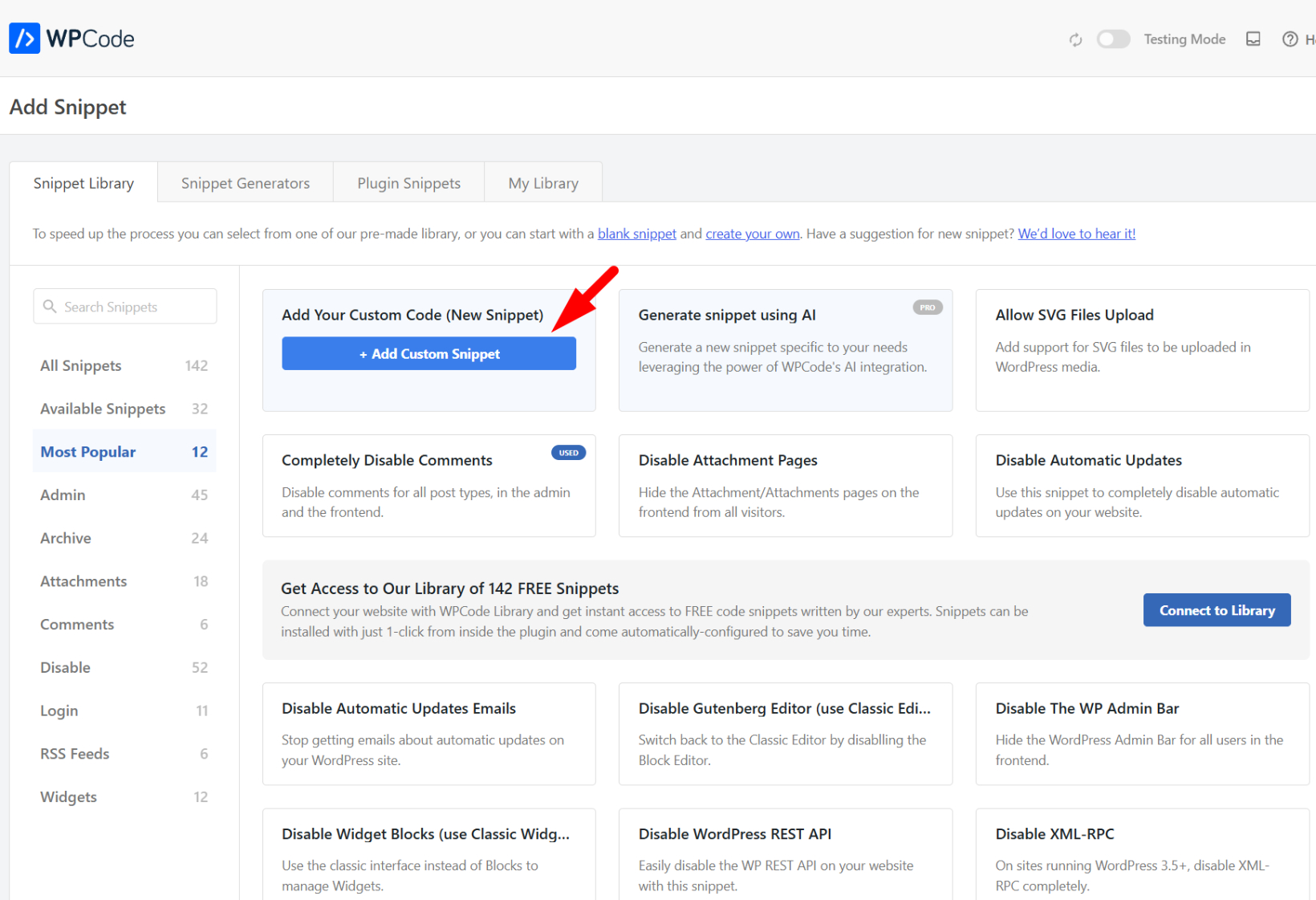Open Disable XML-RPC snippet
1316x900 pixels.
coord(1142,855)
